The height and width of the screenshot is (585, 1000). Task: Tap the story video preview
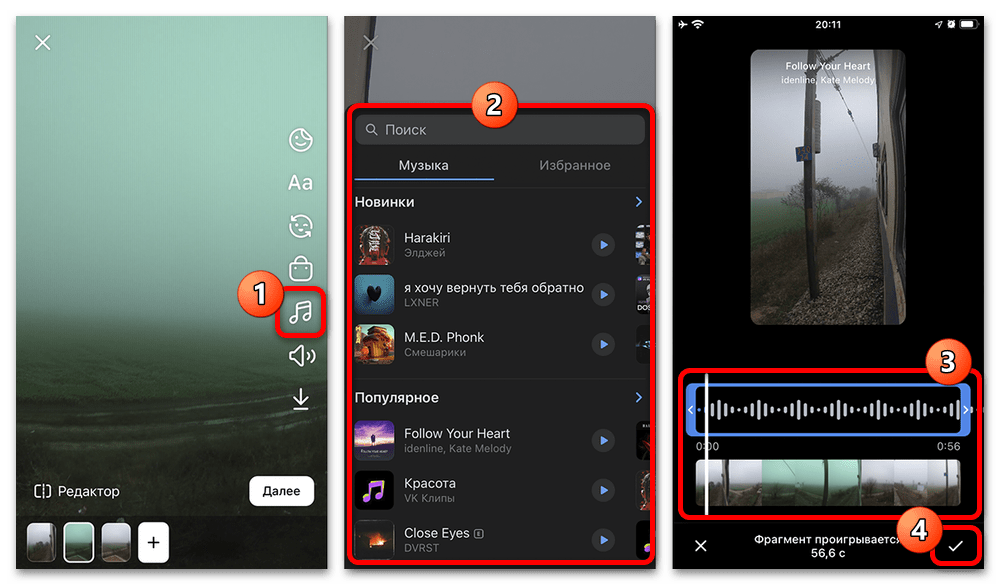click(x=828, y=187)
